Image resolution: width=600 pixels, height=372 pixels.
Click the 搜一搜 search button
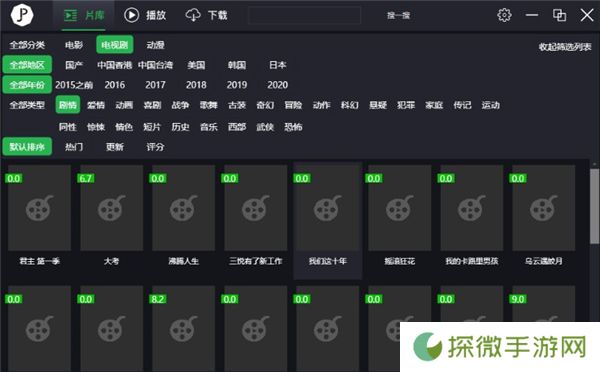398,15
